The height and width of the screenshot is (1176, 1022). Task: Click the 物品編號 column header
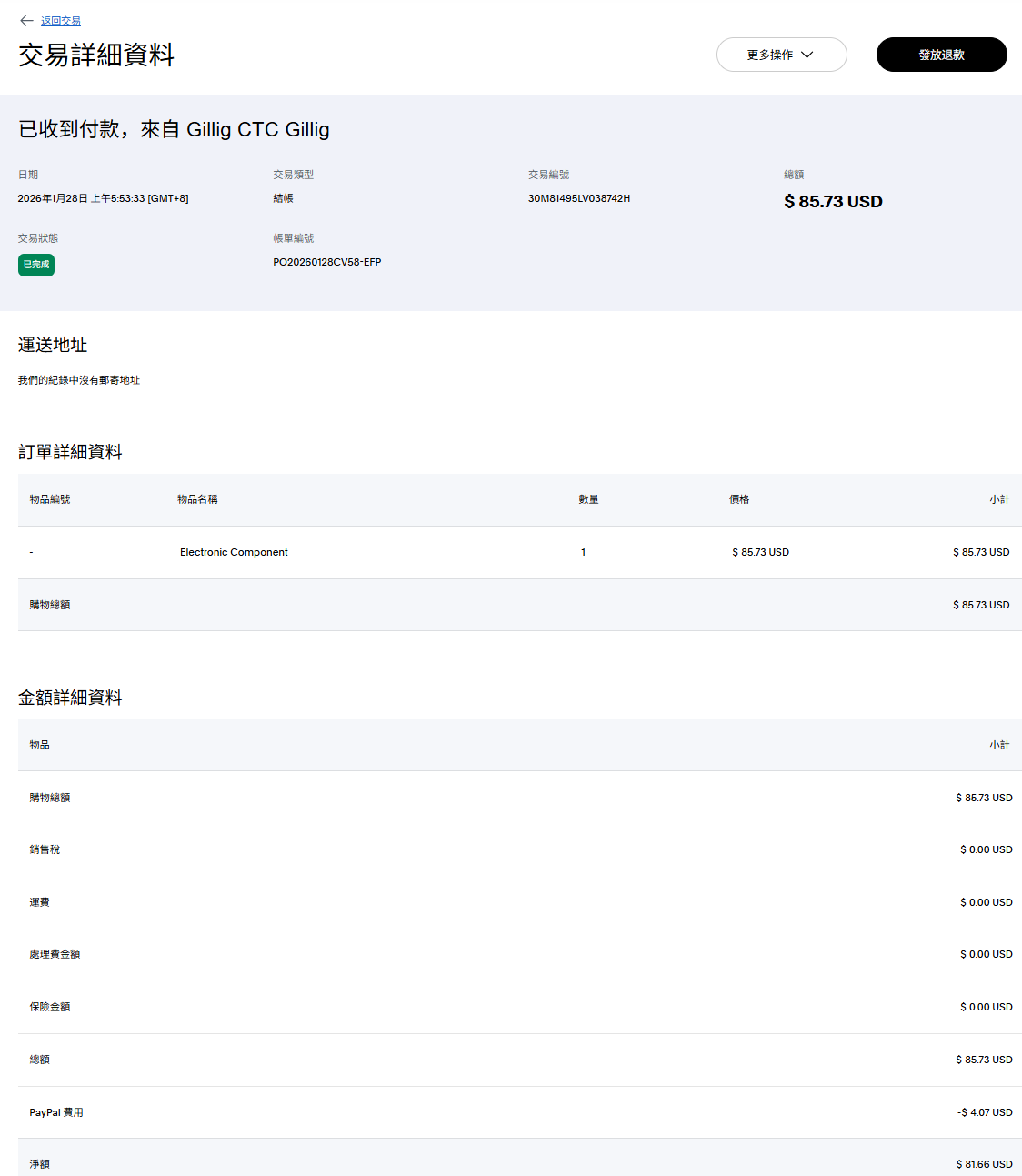pos(50,499)
